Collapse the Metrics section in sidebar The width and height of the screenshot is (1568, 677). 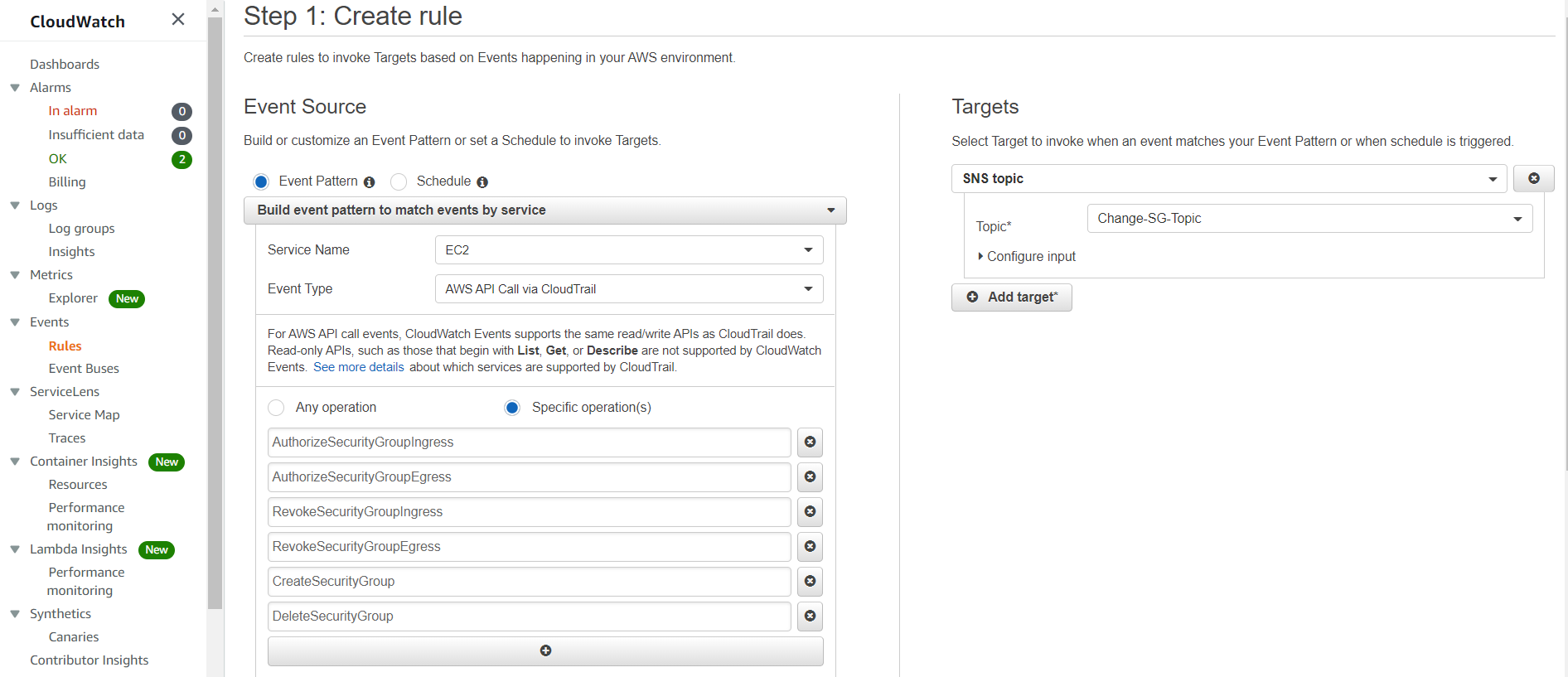click(x=15, y=275)
